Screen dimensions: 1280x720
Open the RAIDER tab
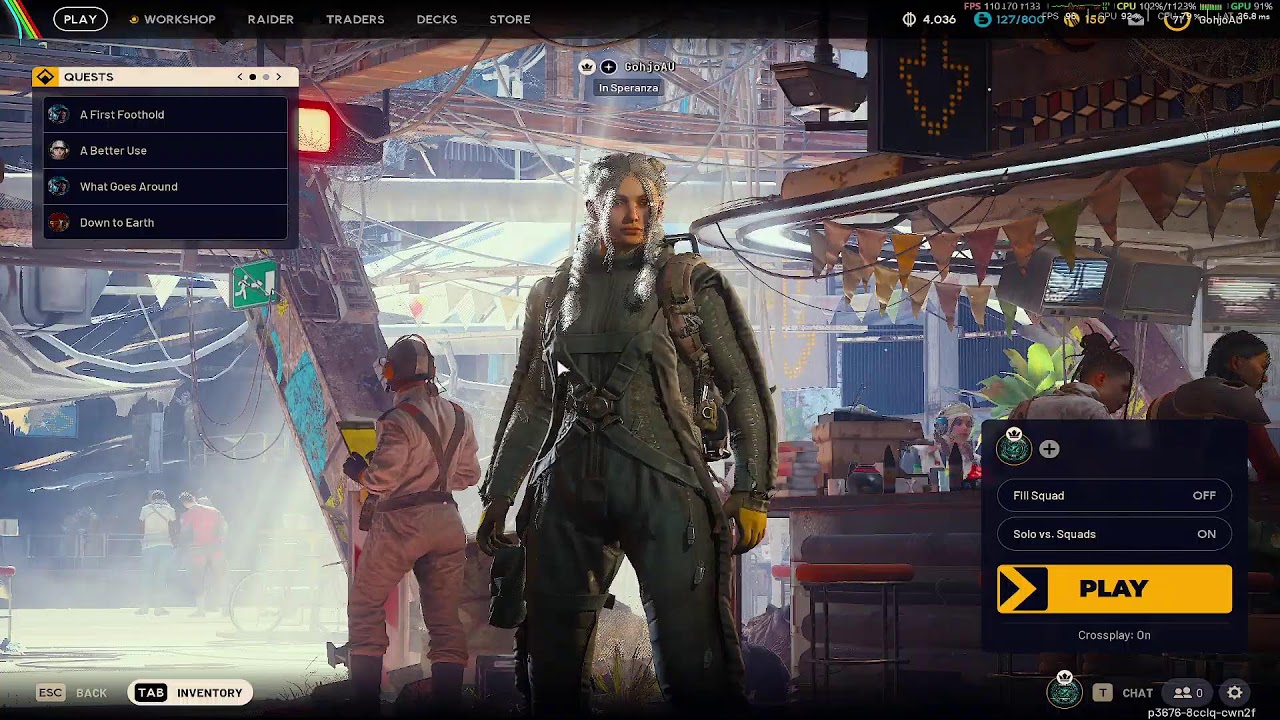pos(271,19)
